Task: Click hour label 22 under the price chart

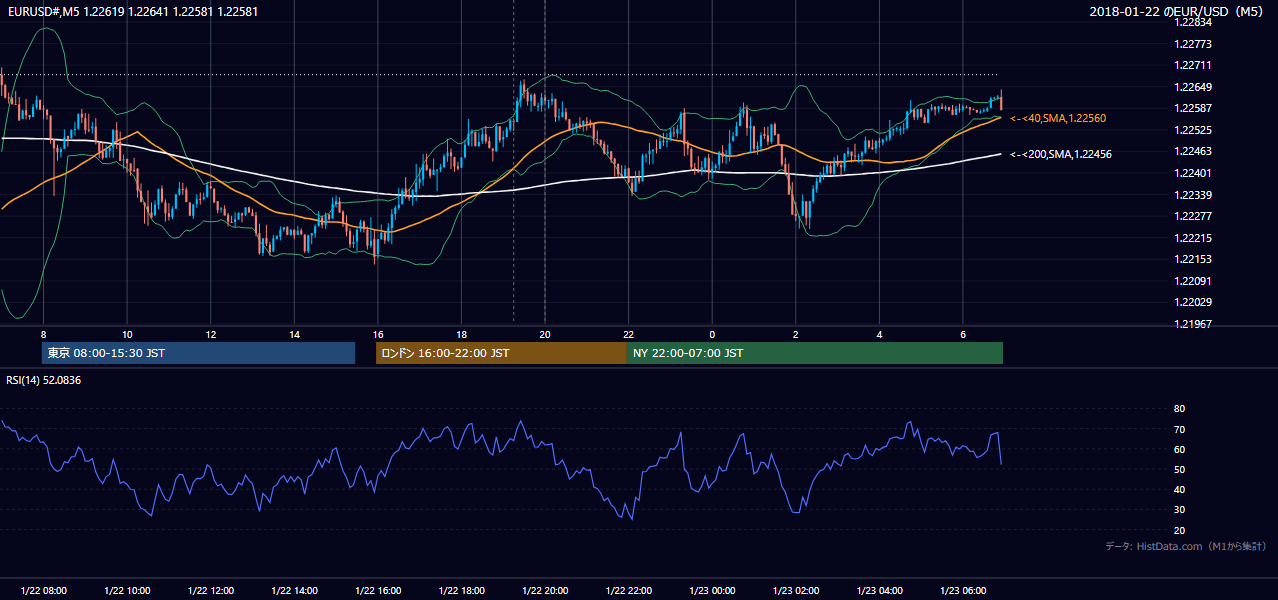Action: [x=628, y=334]
